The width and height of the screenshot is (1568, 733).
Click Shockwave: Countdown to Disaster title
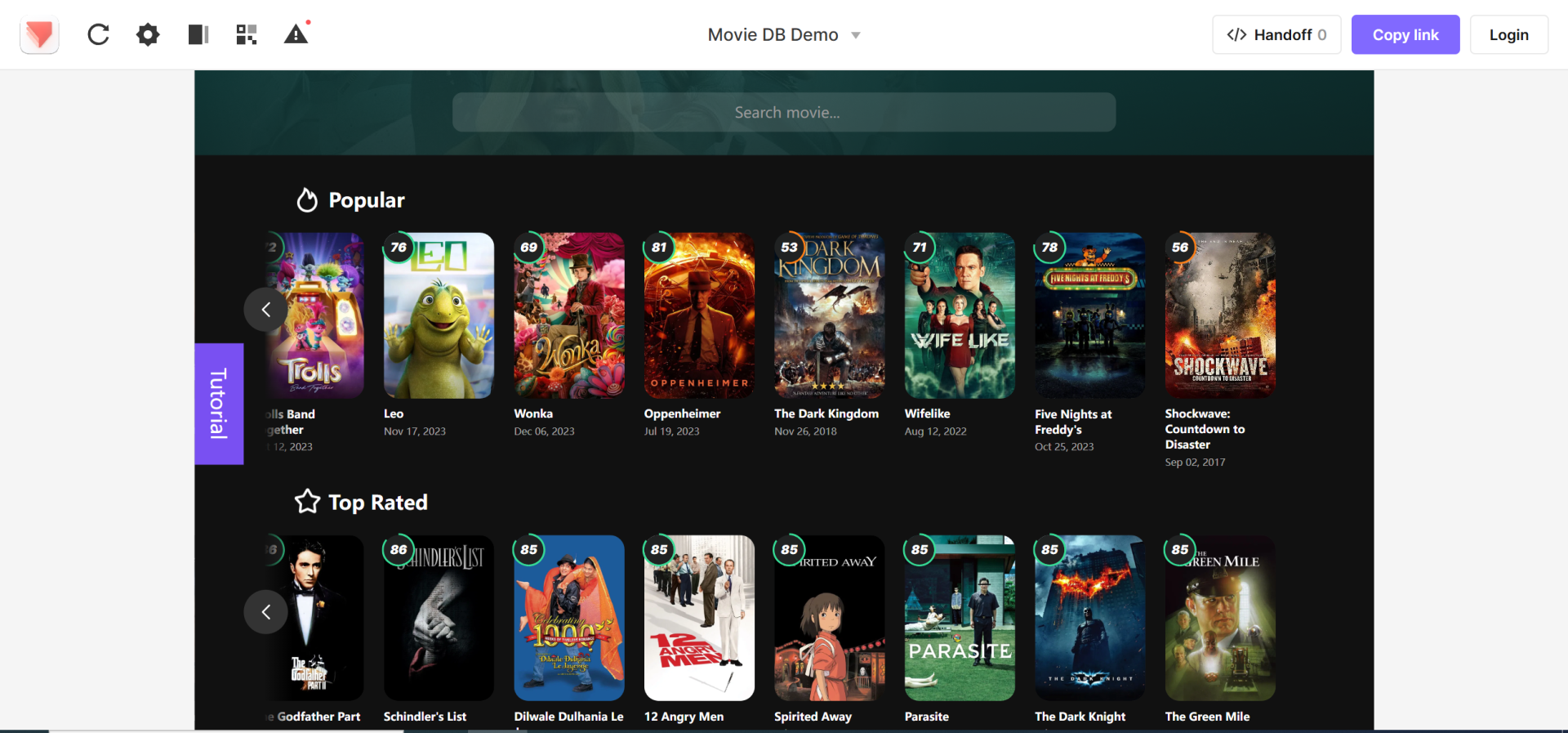click(1205, 429)
